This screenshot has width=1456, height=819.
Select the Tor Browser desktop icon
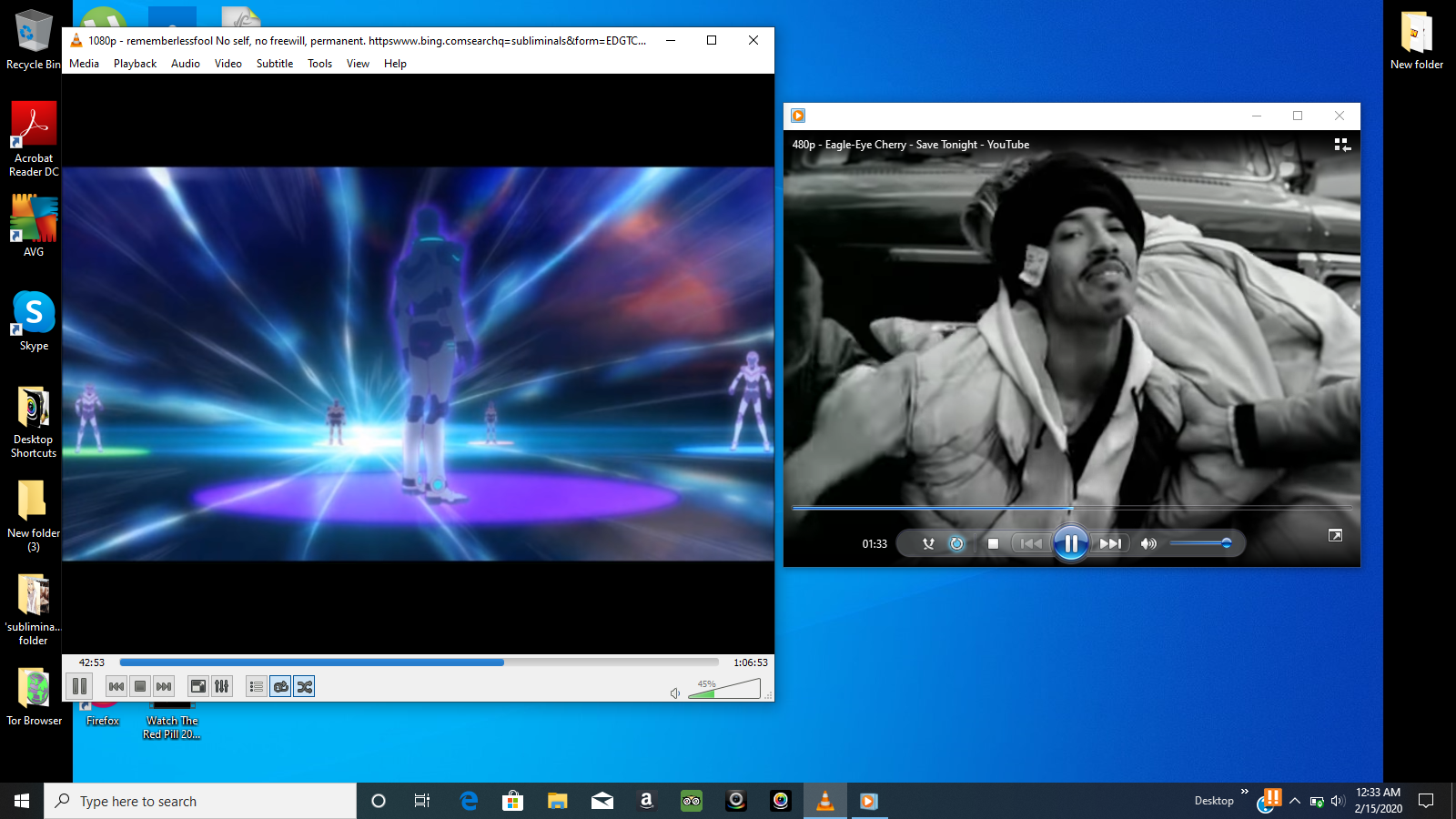(35, 696)
